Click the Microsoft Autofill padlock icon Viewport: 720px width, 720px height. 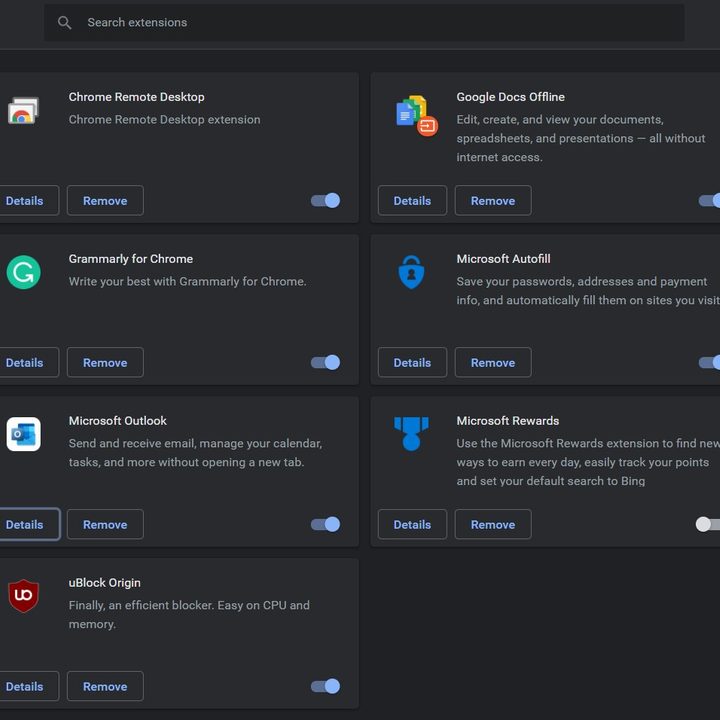tap(411, 272)
